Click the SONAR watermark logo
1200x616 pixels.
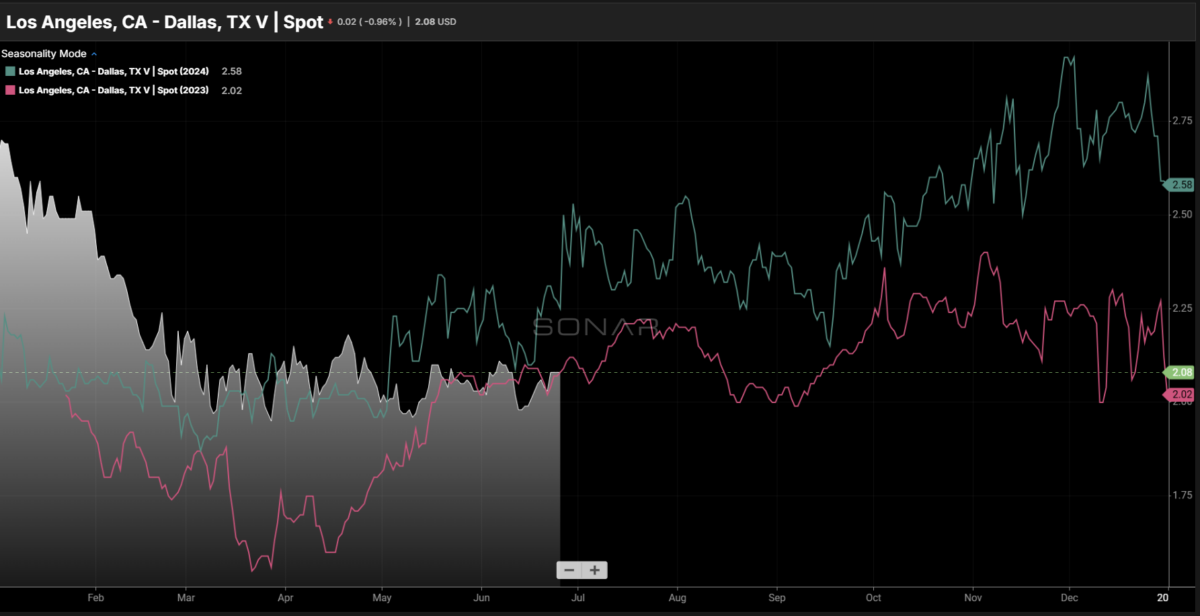(x=595, y=326)
